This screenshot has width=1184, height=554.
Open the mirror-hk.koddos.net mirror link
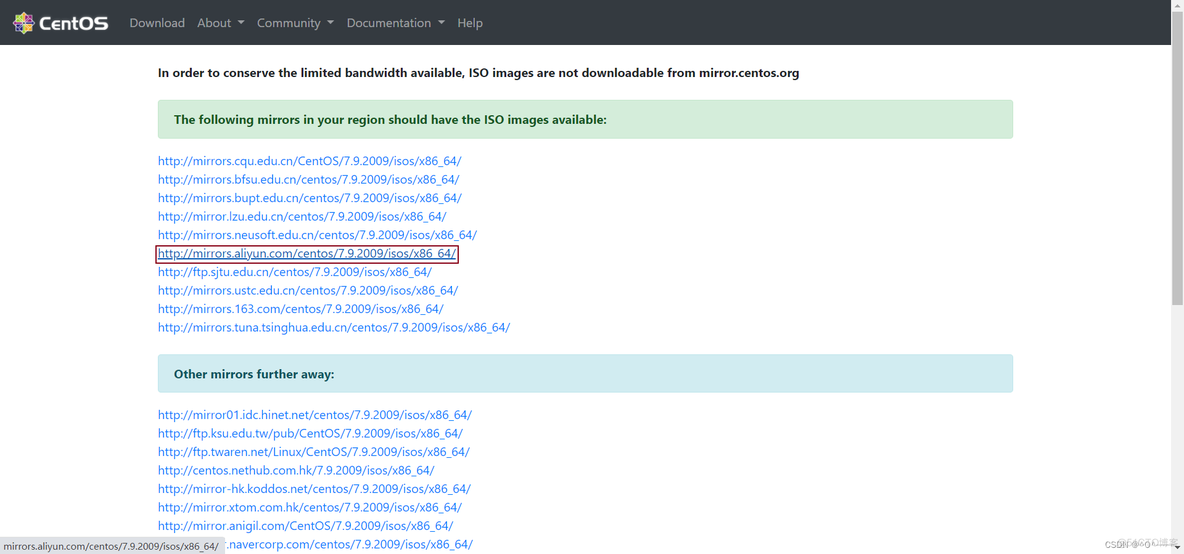coord(314,489)
